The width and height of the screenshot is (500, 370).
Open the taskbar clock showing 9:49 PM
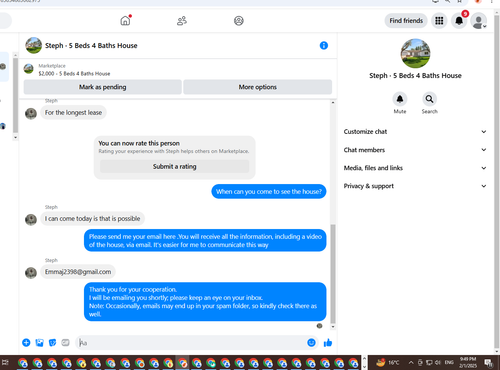click(468, 362)
